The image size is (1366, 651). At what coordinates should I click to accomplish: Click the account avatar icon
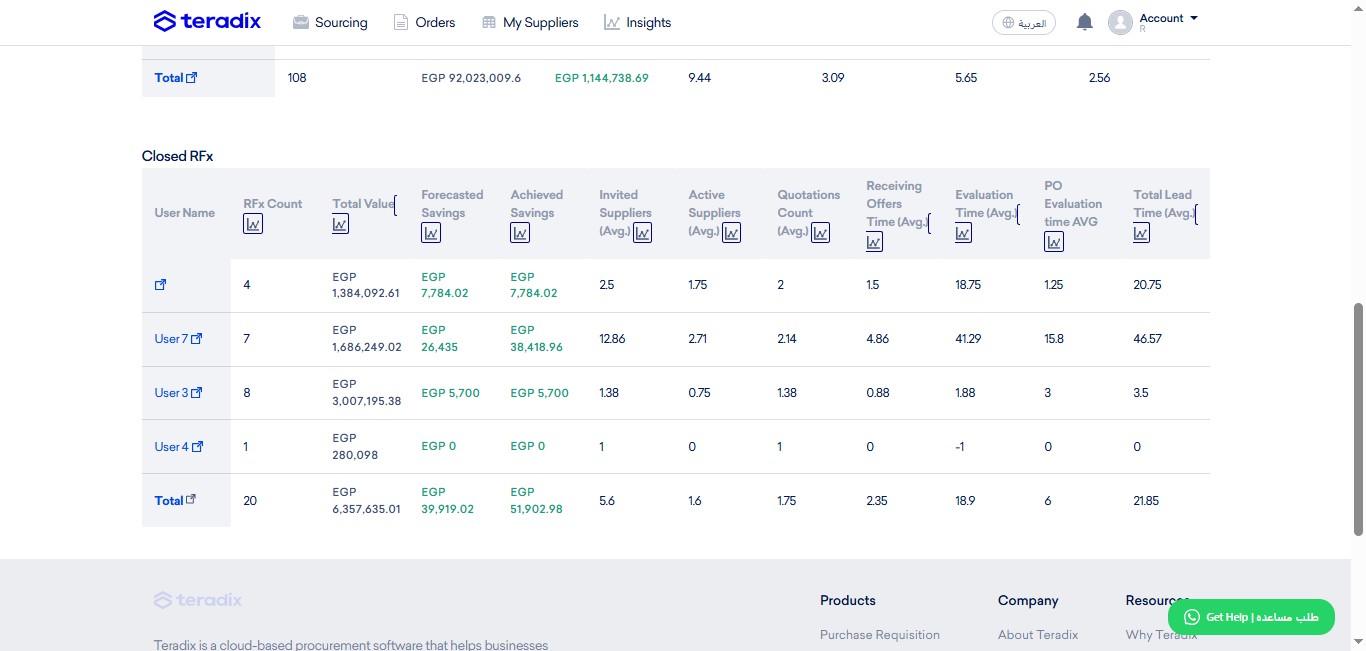tap(1120, 22)
